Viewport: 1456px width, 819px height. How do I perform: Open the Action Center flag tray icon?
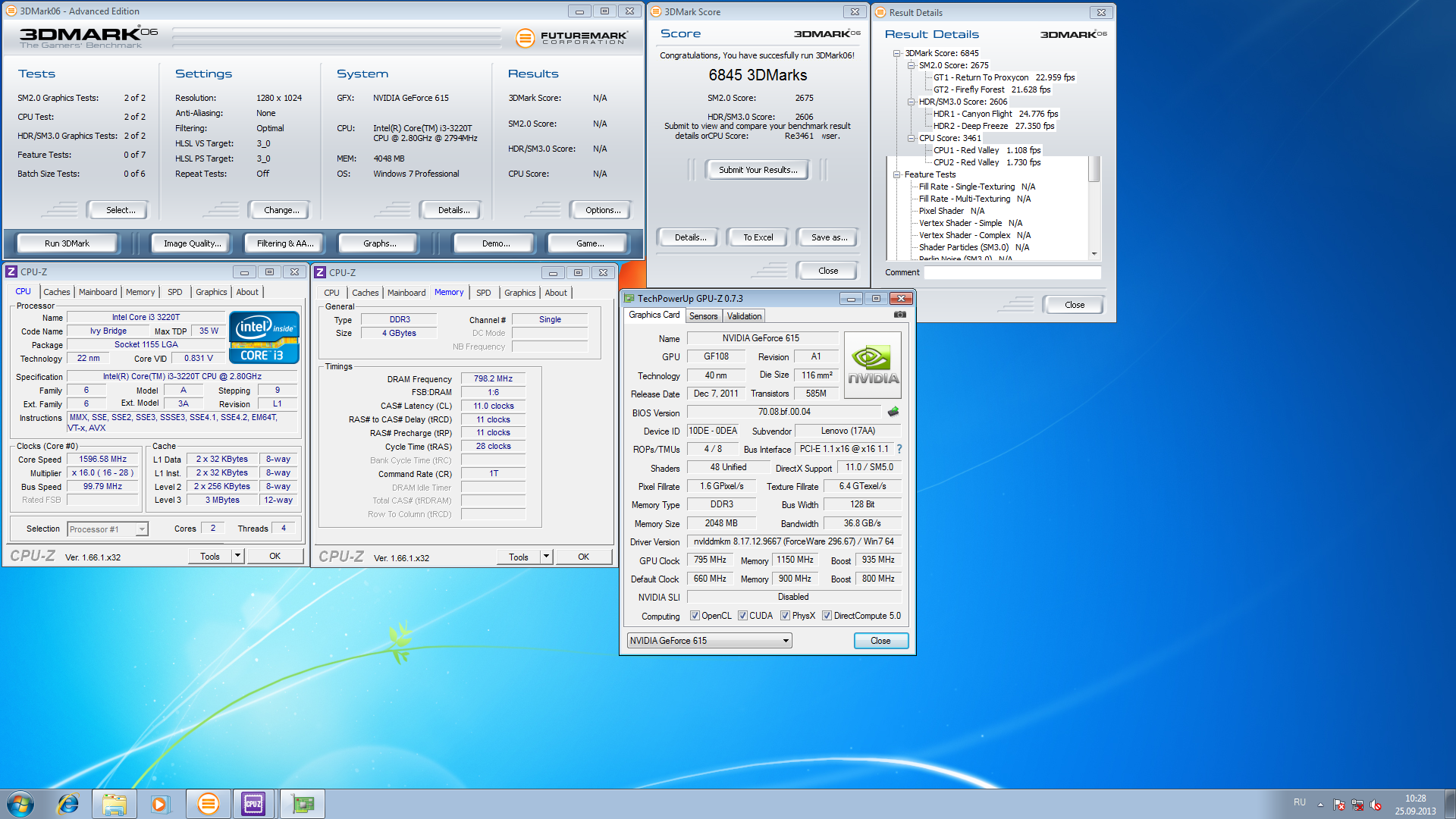pos(1339,805)
